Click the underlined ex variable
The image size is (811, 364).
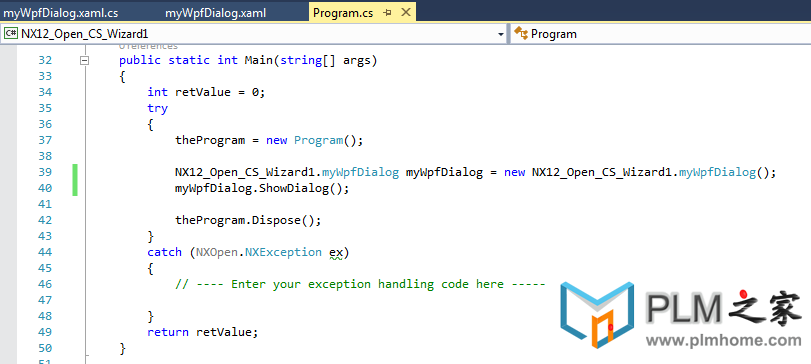click(336, 252)
